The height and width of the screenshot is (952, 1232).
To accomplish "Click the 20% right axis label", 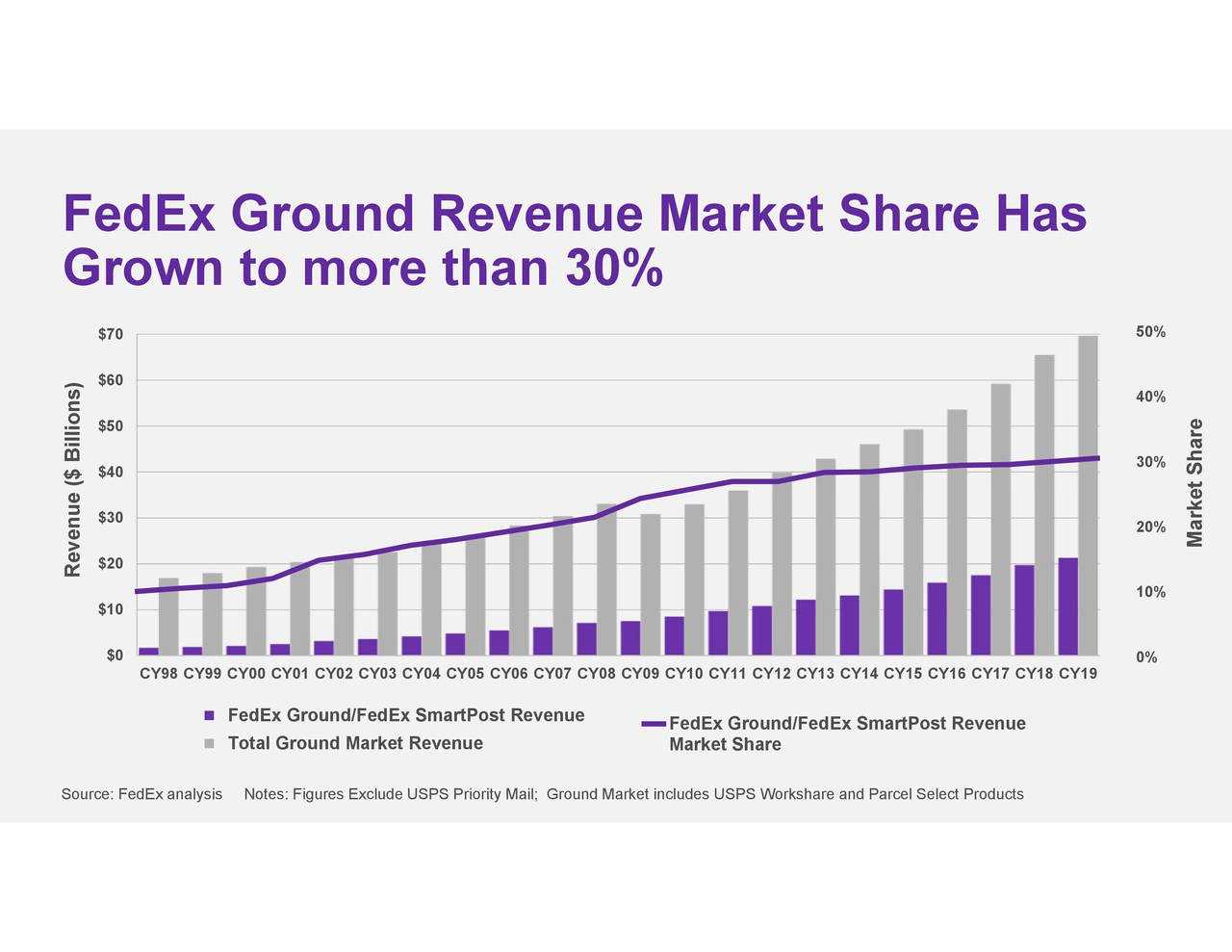I will [x=1150, y=527].
